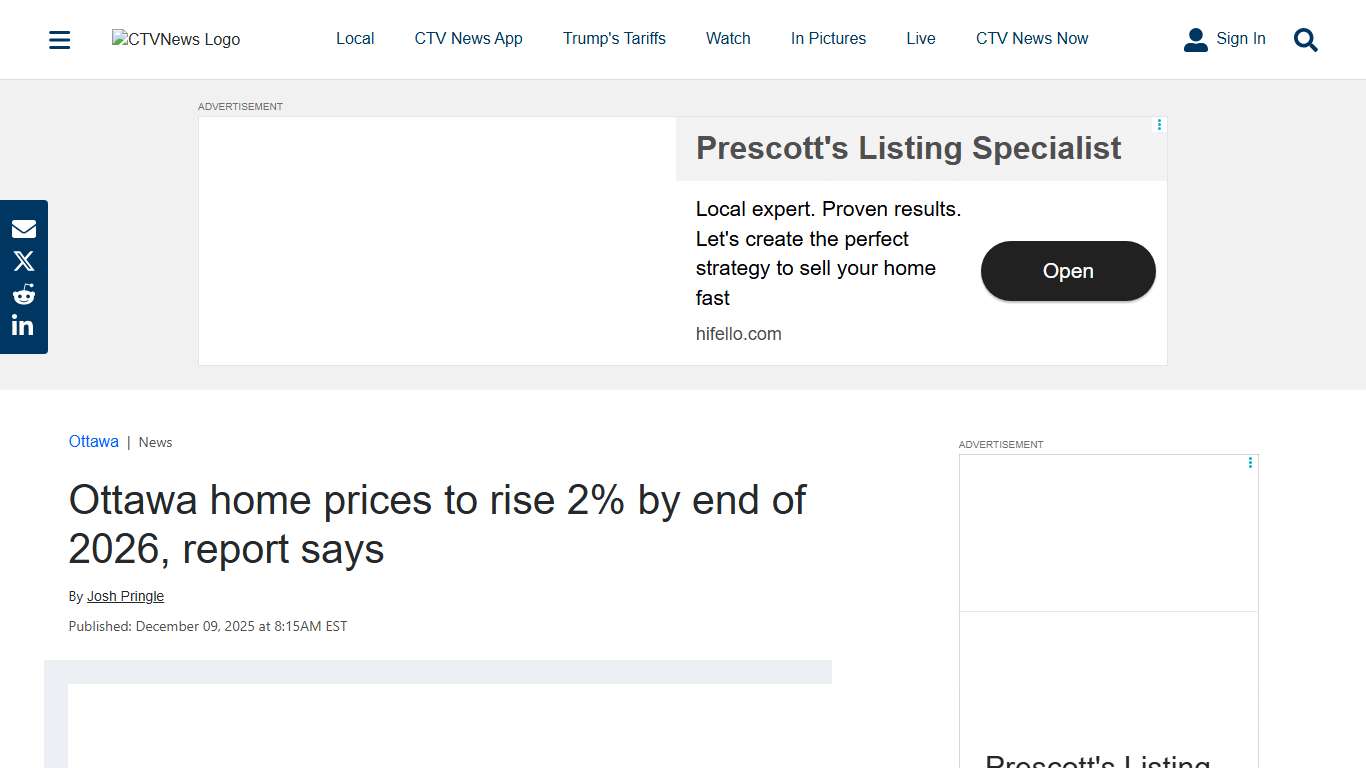The height and width of the screenshot is (768, 1366).
Task: Share article on LinkedIn
Action: [24, 326]
